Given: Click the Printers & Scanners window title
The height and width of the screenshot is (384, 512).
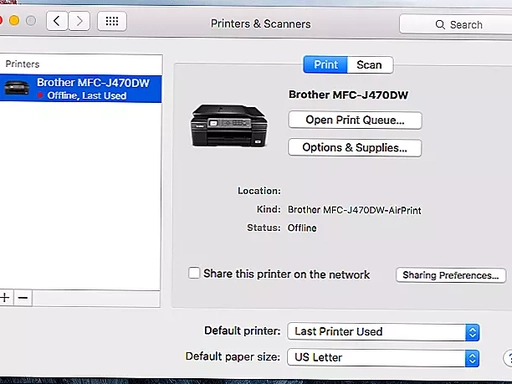Looking at the screenshot, I should point(261,24).
